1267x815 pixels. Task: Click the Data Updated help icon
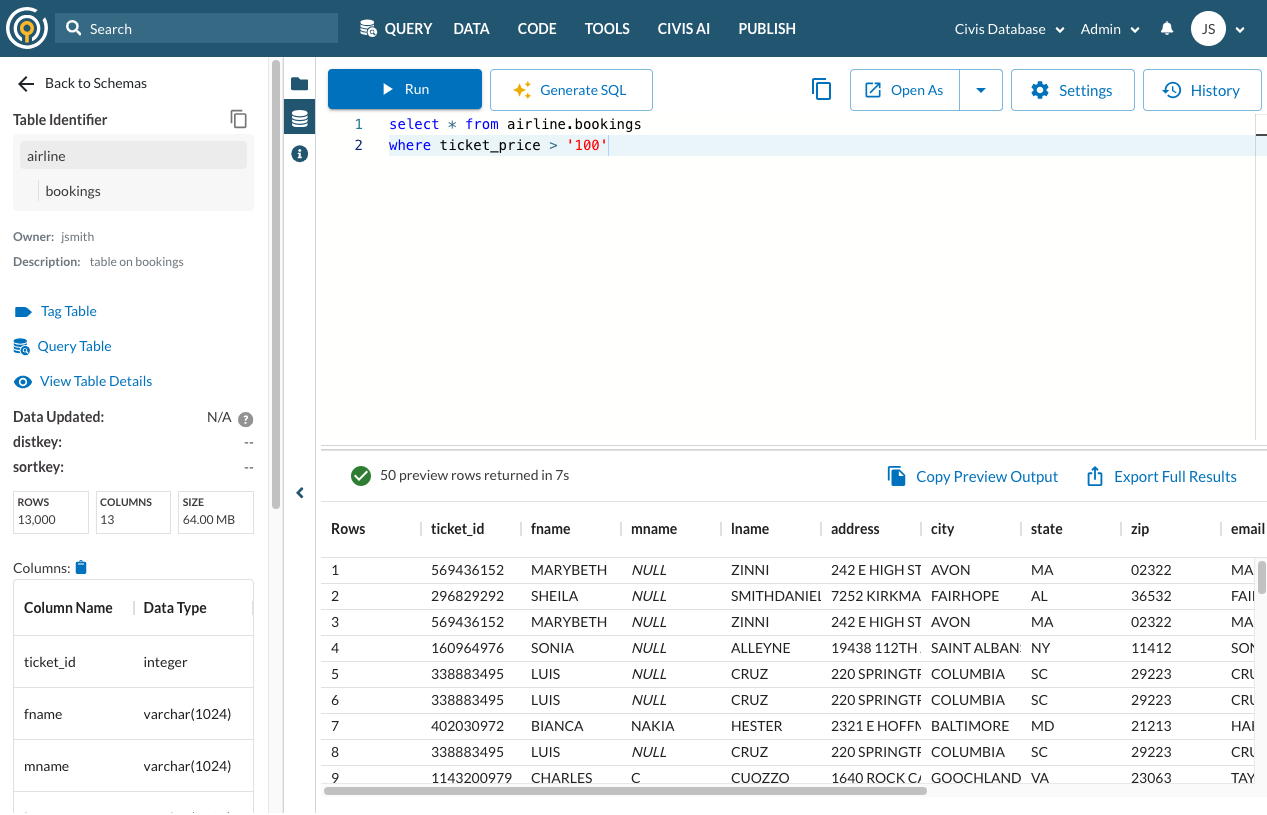[x=245, y=420]
